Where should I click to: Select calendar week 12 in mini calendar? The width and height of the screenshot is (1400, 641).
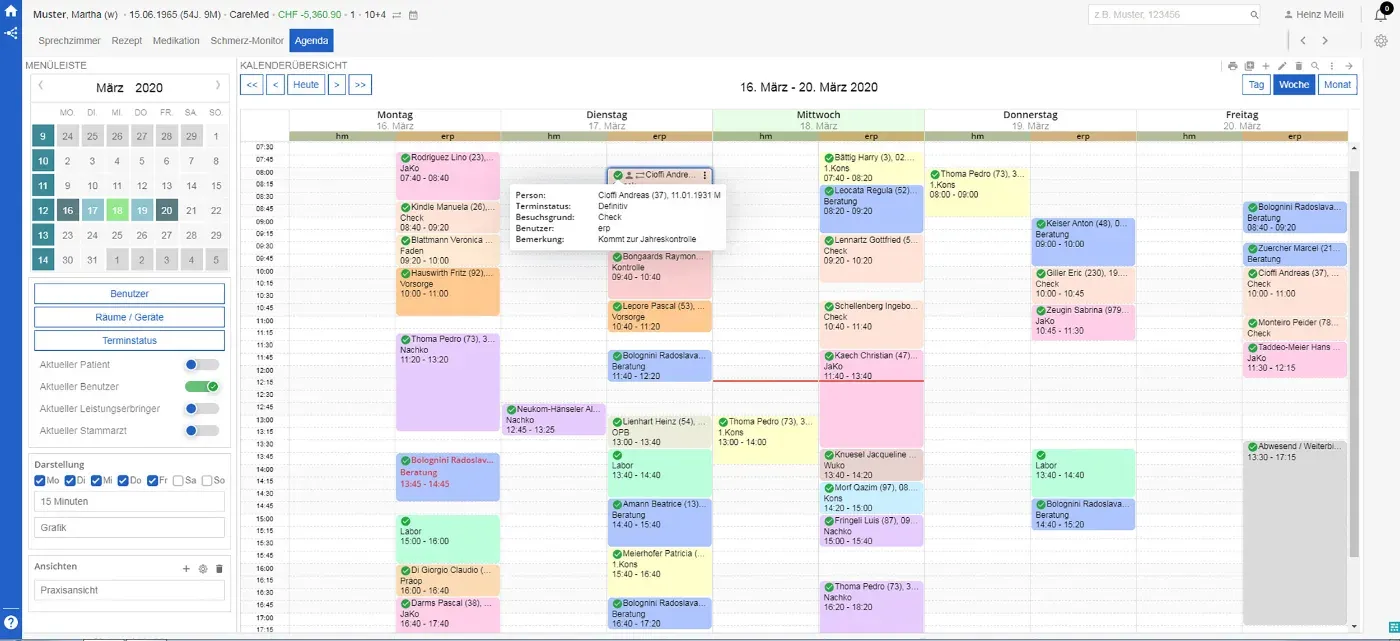[43, 210]
